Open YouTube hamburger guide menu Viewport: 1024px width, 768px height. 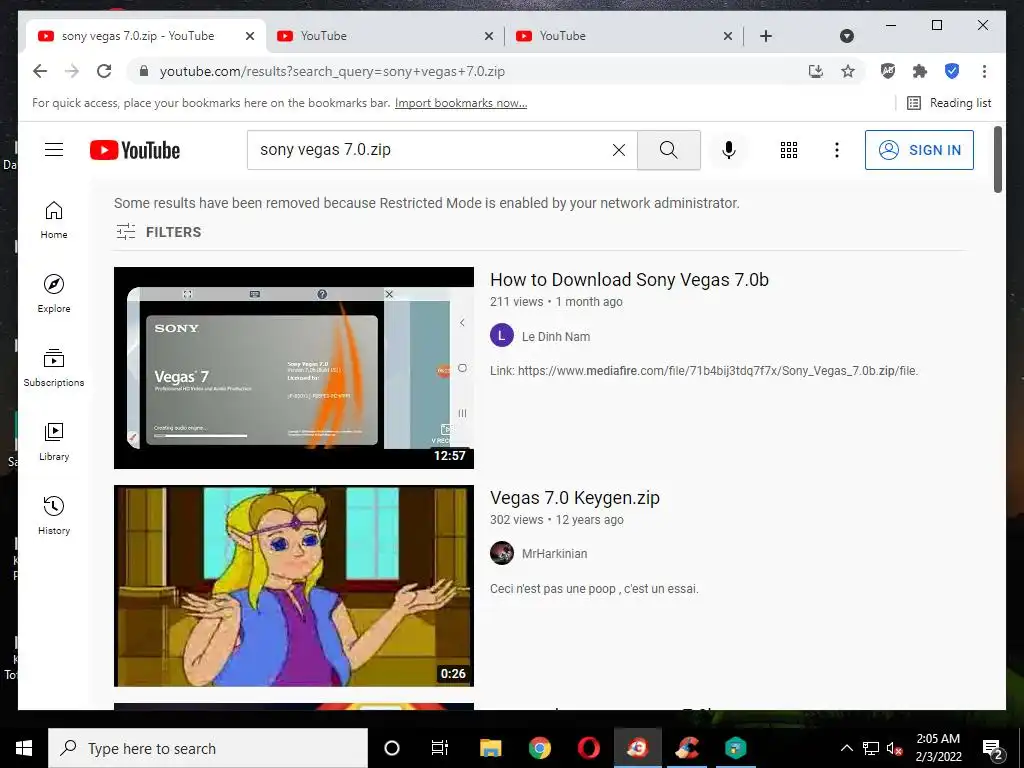click(54, 150)
